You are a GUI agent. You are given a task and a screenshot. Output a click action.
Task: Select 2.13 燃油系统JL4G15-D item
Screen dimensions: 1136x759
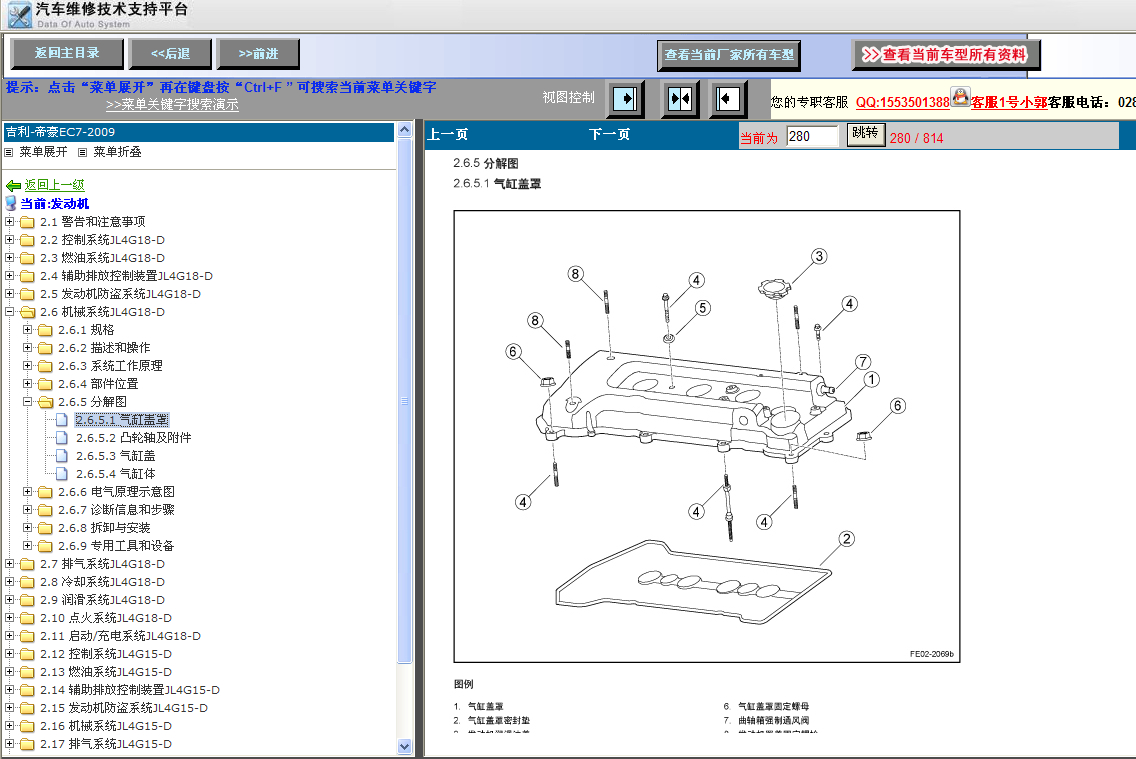pyautogui.click(x=106, y=672)
